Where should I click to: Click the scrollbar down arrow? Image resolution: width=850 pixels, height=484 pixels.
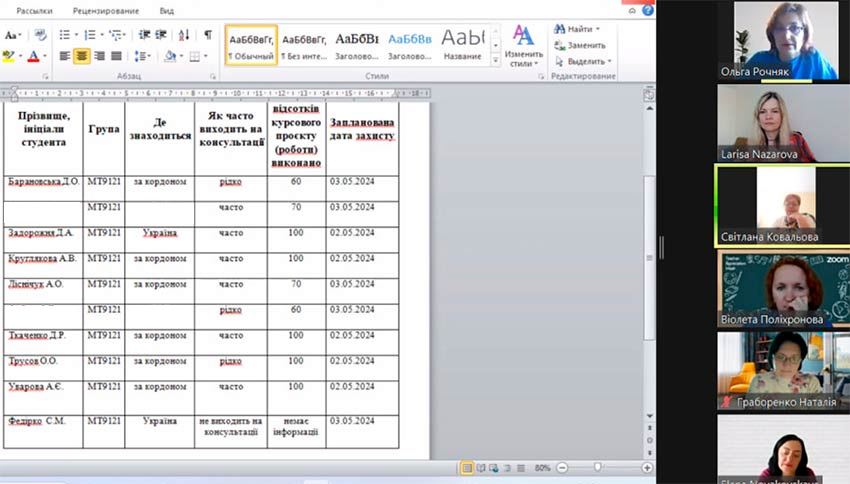click(x=649, y=416)
